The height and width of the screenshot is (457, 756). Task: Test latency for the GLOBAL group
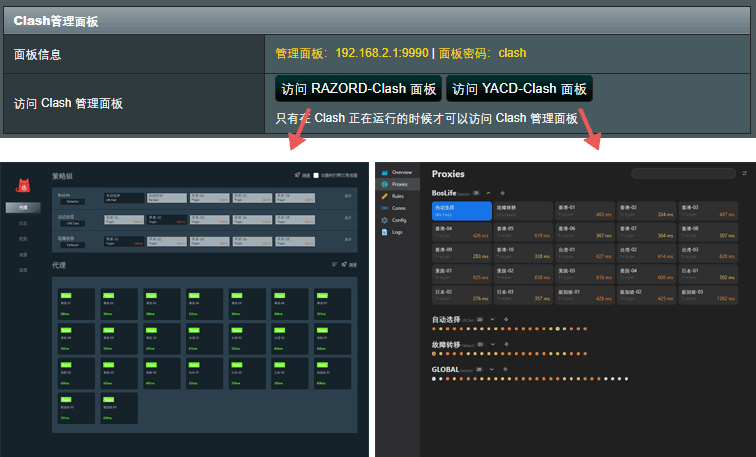click(506, 369)
